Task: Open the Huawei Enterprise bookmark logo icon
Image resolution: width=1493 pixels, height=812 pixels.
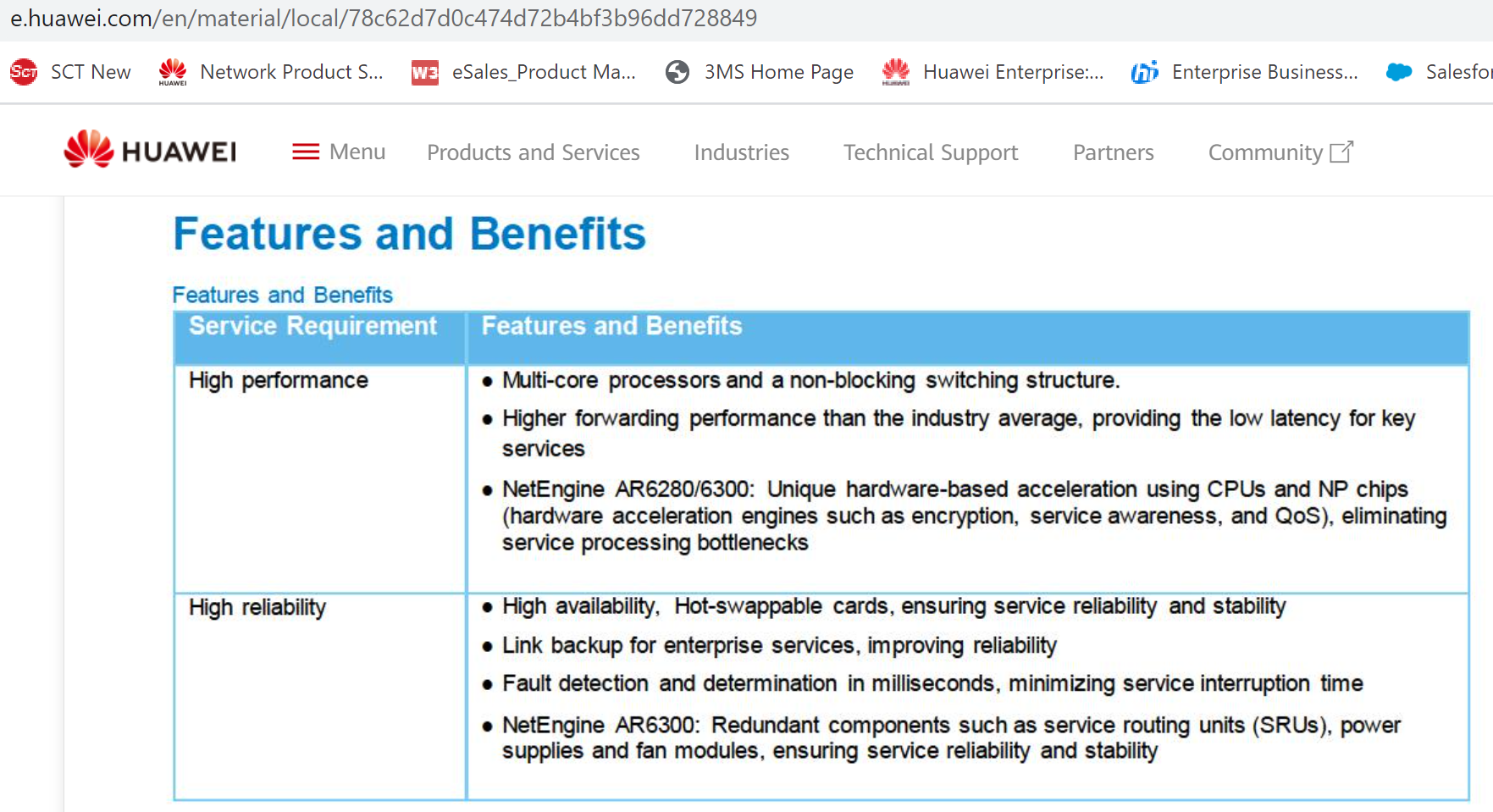Action: [896, 72]
